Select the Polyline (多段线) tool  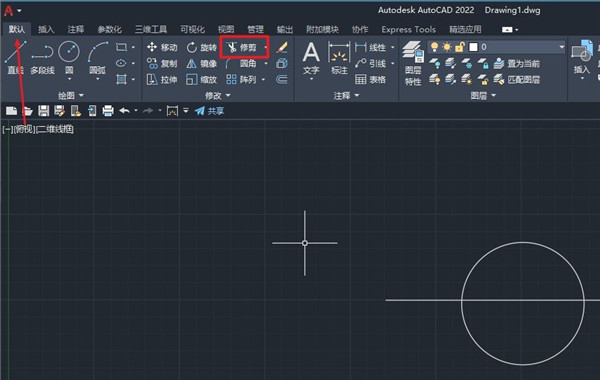coord(42,57)
